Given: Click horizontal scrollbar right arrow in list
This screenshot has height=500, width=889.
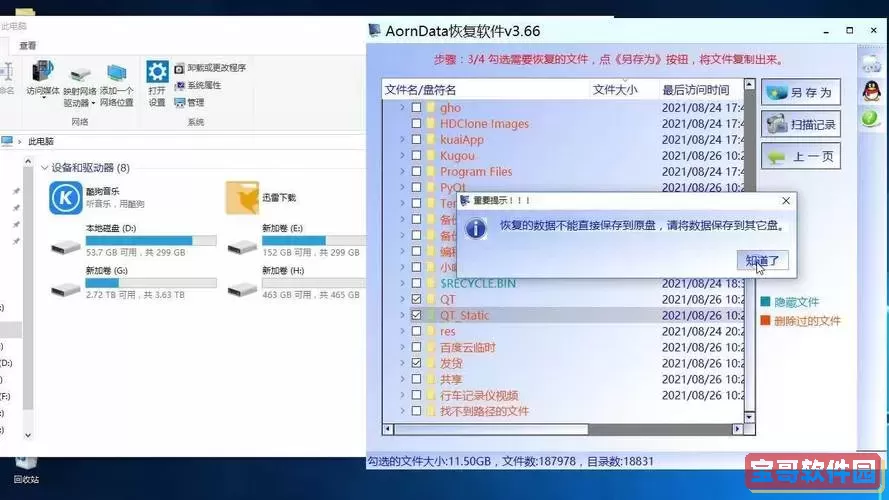Looking at the screenshot, I should [x=737, y=429].
